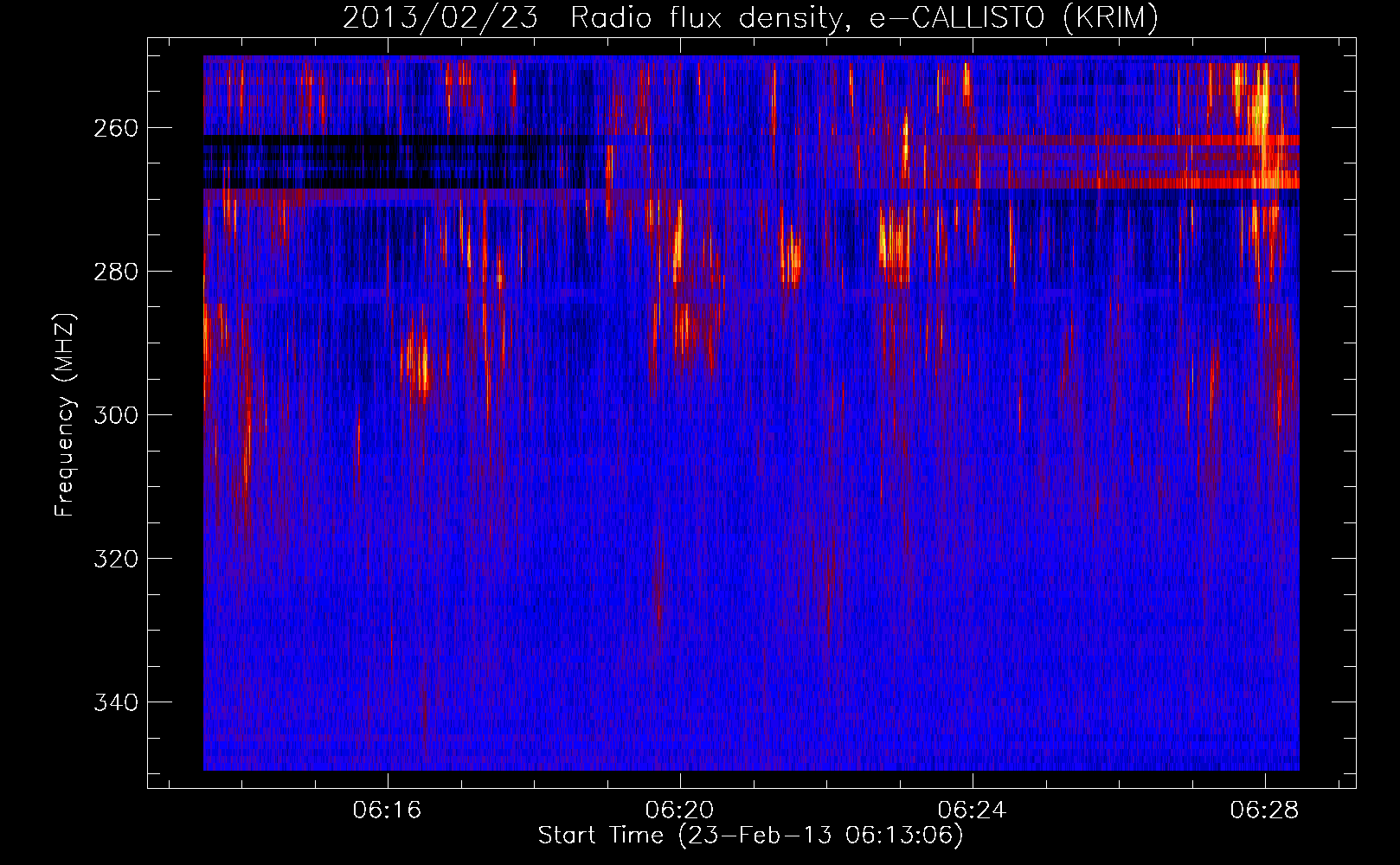
Task: Click the 06:28 time tick label
Action: pos(1265,810)
